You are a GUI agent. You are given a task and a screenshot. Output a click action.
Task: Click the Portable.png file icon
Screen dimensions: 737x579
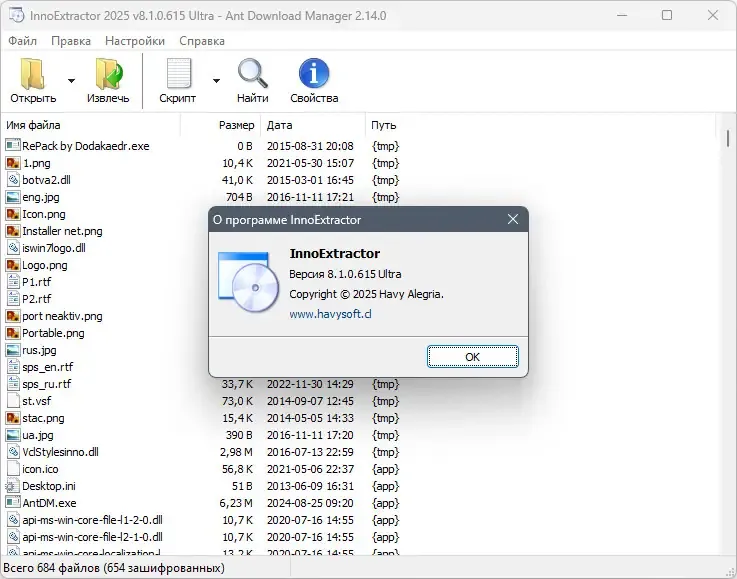pyautogui.click(x=13, y=333)
